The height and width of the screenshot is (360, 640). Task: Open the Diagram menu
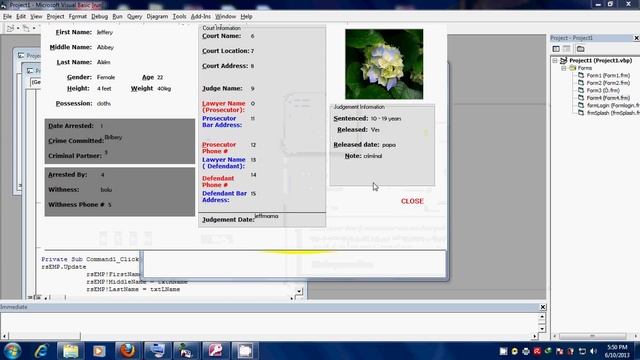click(x=157, y=17)
